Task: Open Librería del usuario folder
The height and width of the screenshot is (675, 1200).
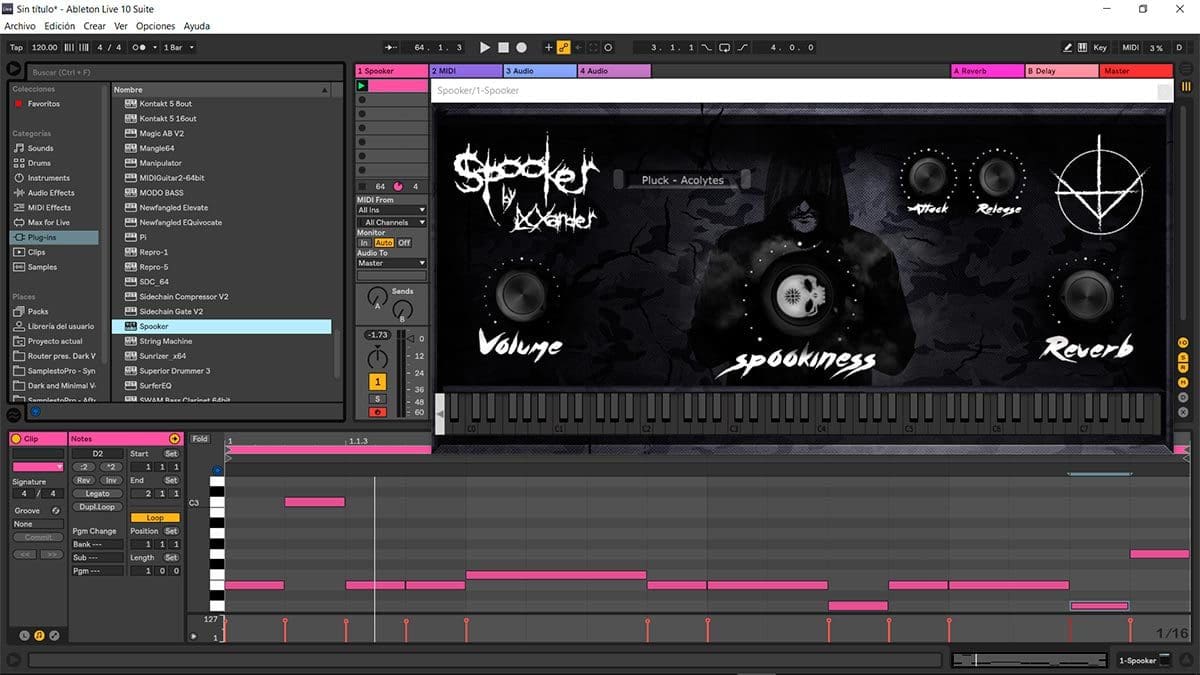Action: pyautogui.click(x=60, y=326)
